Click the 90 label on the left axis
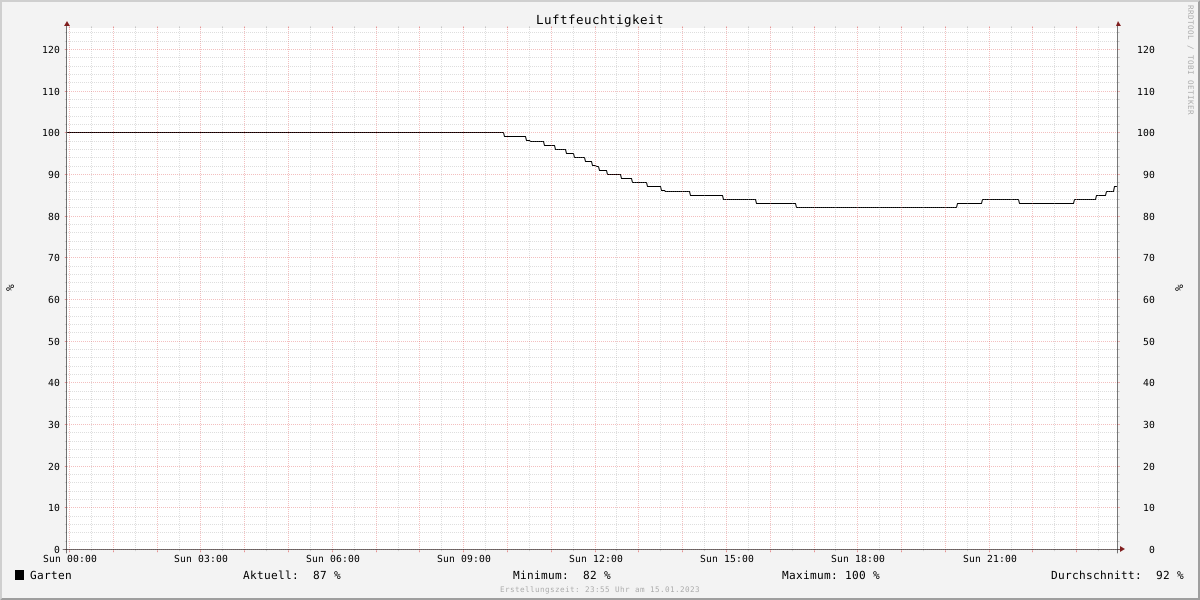The height and width of the screenshot is (600, 1200). coord(54,175)
